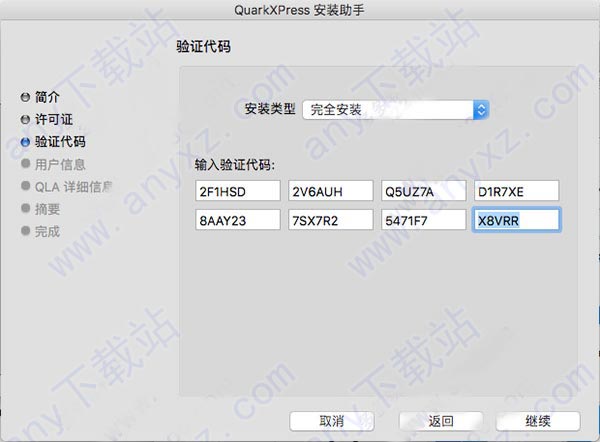The image size is (600, 442).
Task: Click the blue bullet beside 验证代码 step
Action: pyautogui.click(x=25, y=142)
